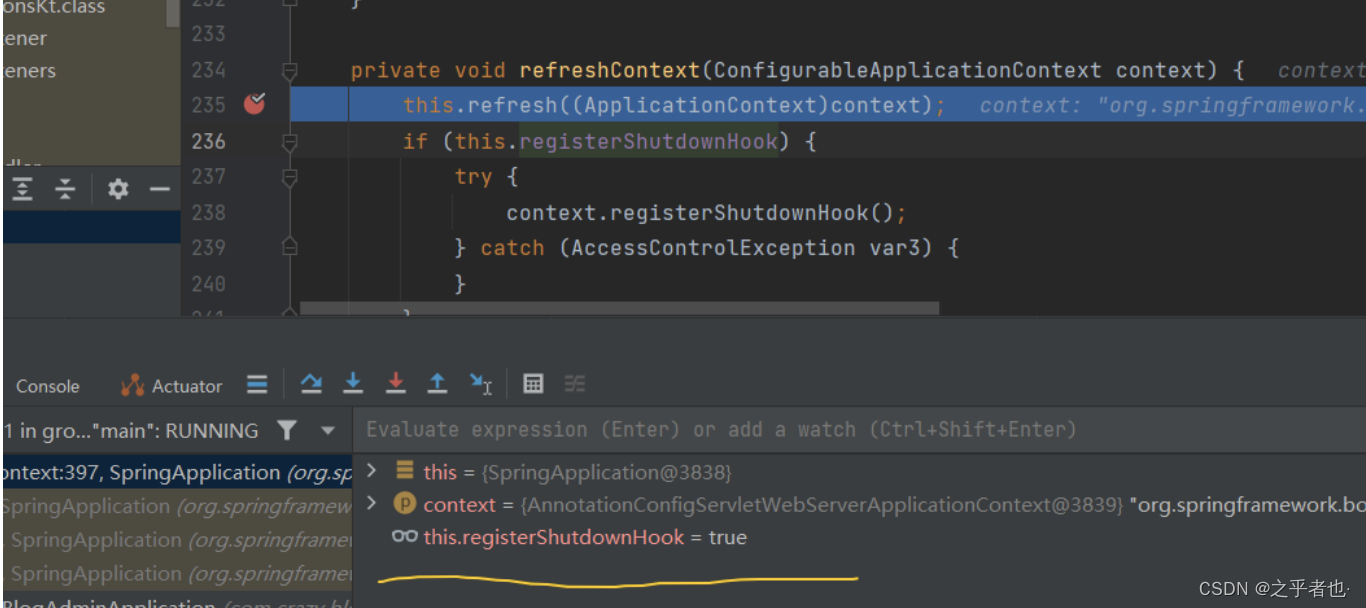Toggle the threads filter funnel icon
This screenshot has width=1366, height=608.
[287, 430]
